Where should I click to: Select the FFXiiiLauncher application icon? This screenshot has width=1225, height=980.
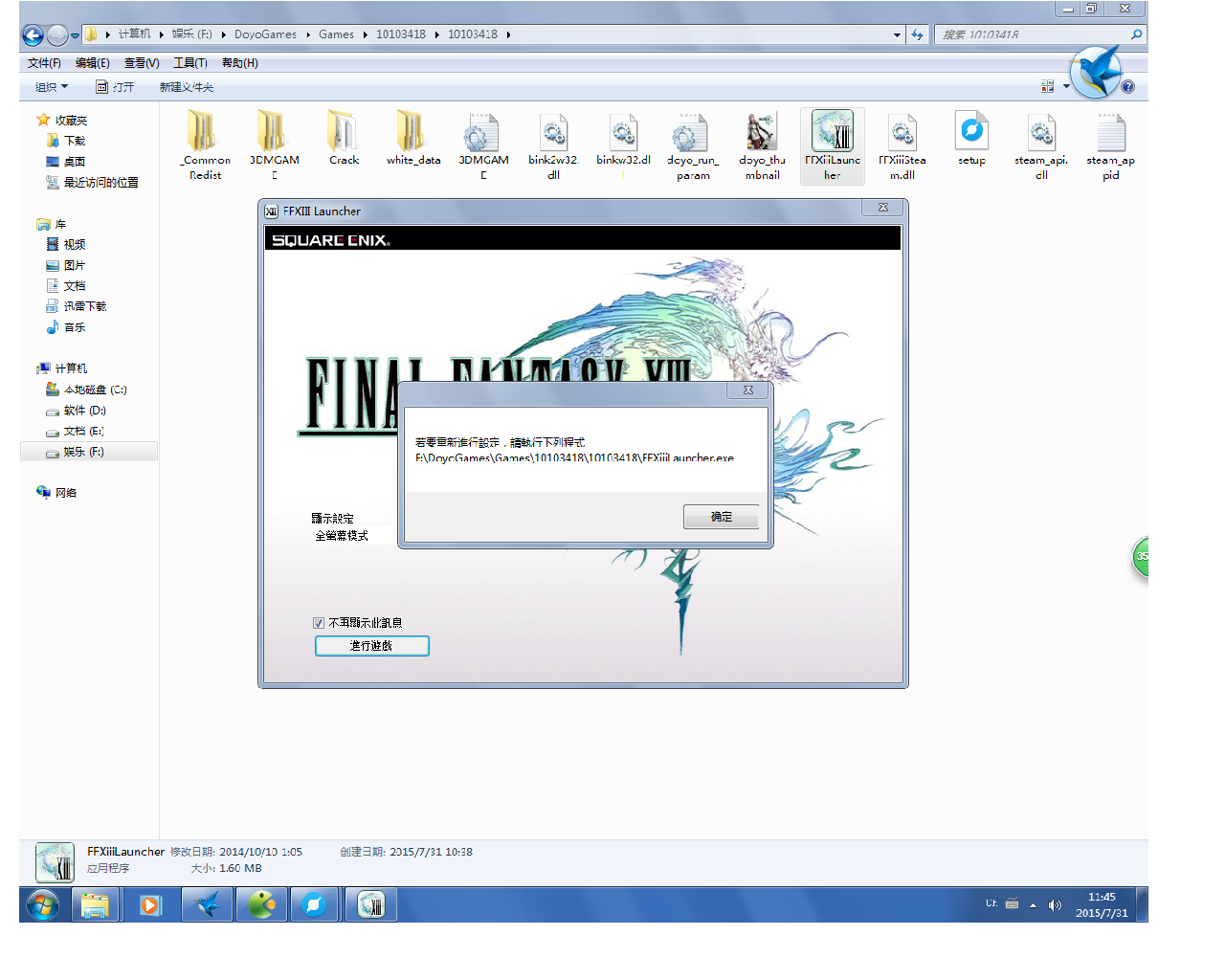point(832,131)
